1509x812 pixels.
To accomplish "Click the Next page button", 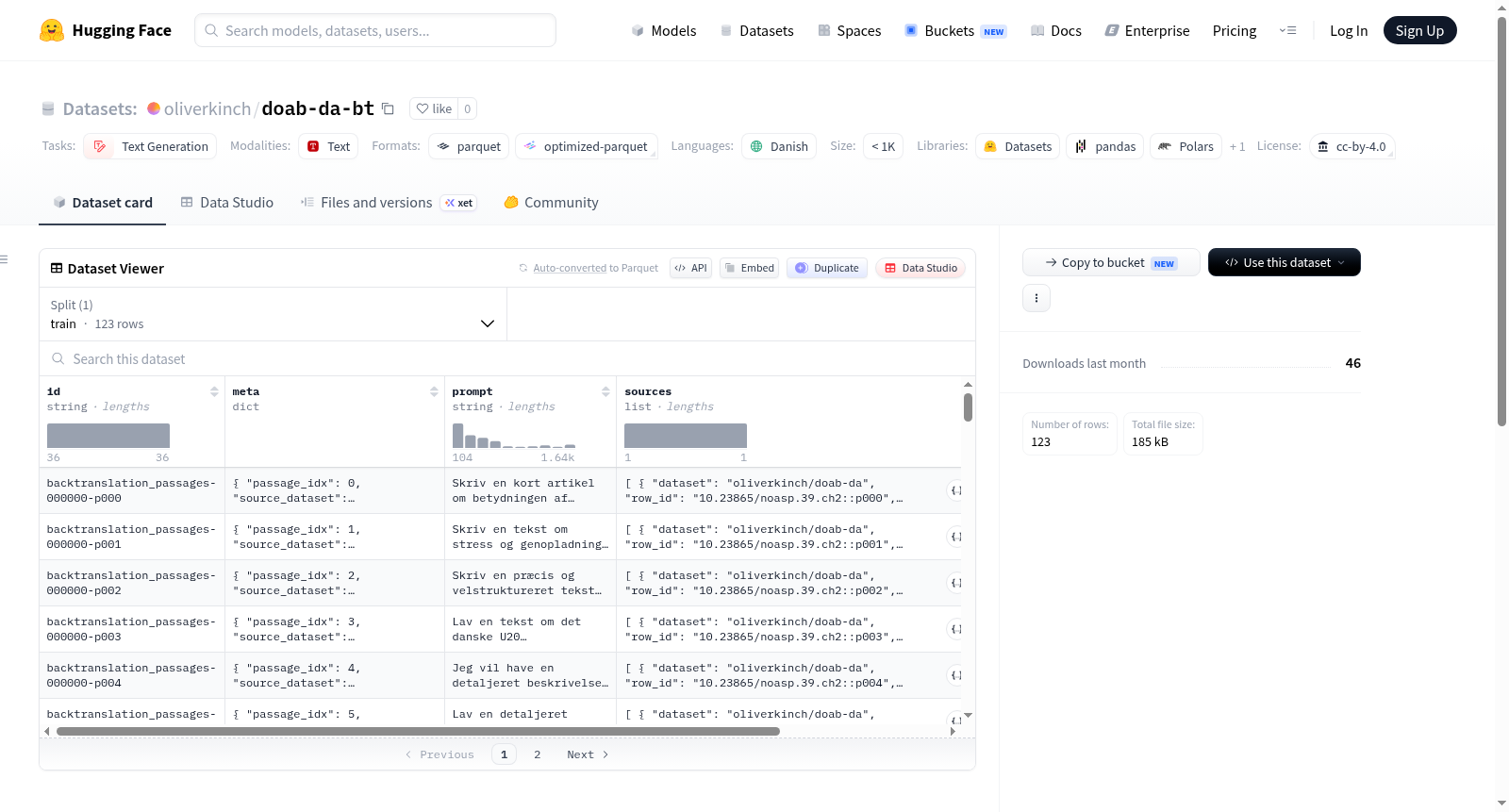I will point(588,754).
